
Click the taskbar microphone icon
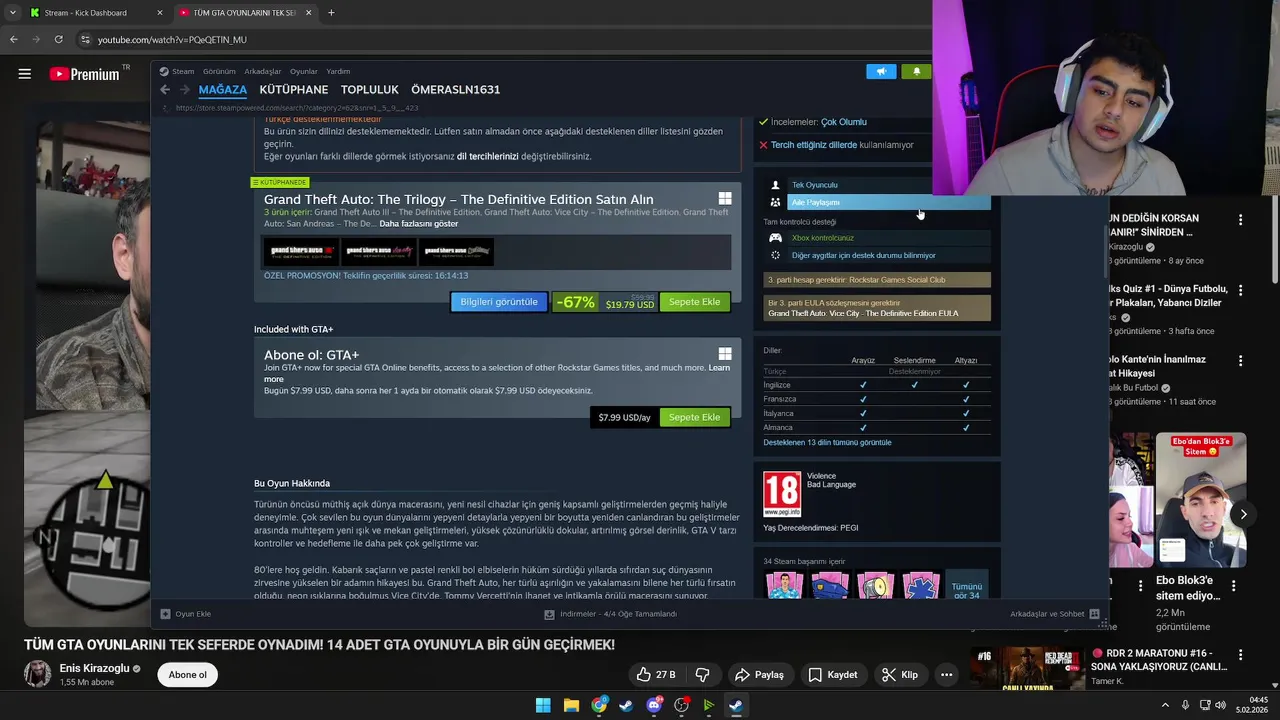pos(1185,705)
